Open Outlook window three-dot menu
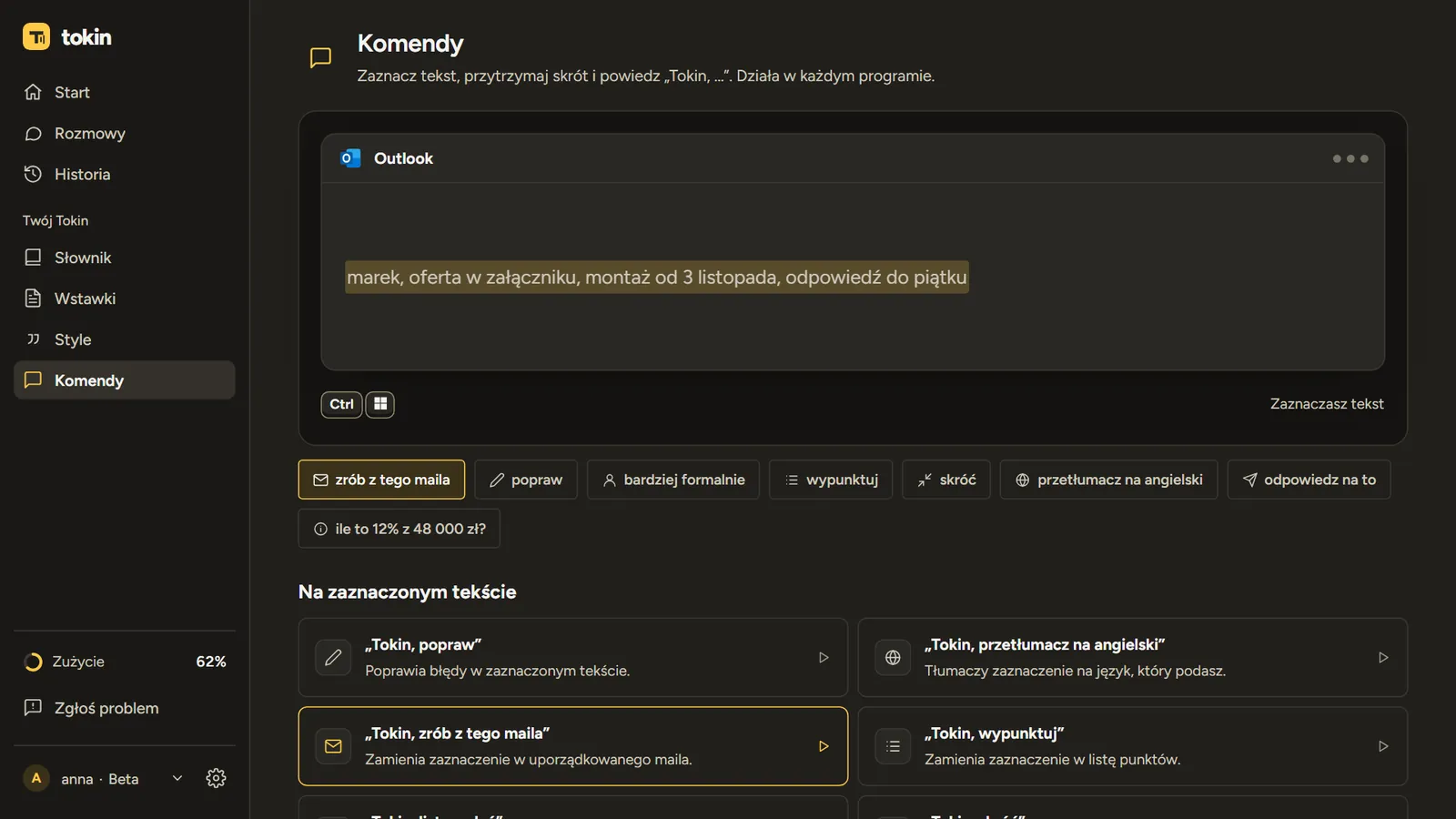Screen dimensions: 1456x819 point(1350,158)
